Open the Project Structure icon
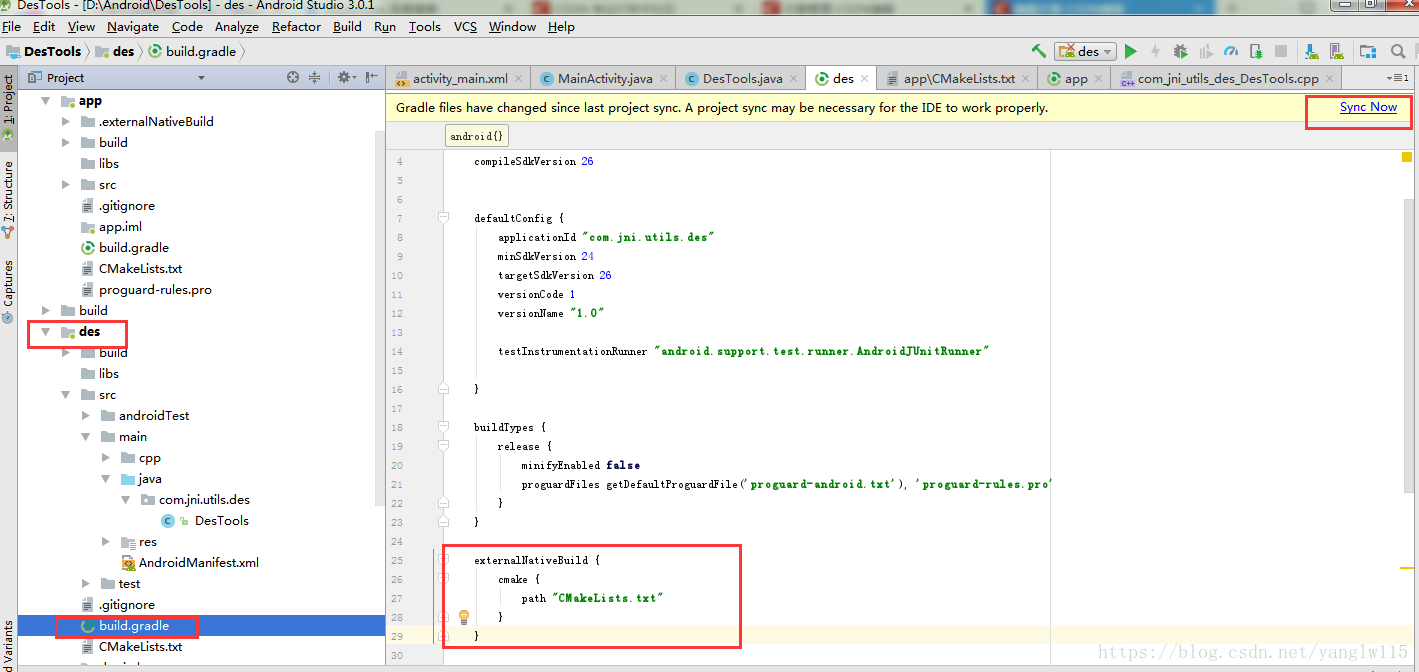Image resolution: width=1419 pixels, height=672 pixels. (x=1368, y=51)
